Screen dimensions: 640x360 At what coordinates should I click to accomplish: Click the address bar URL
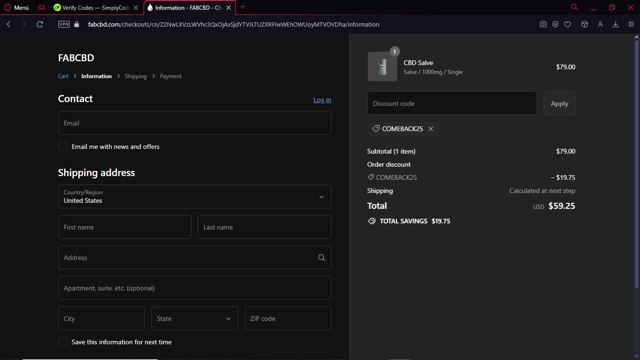(x=233, y=24)
